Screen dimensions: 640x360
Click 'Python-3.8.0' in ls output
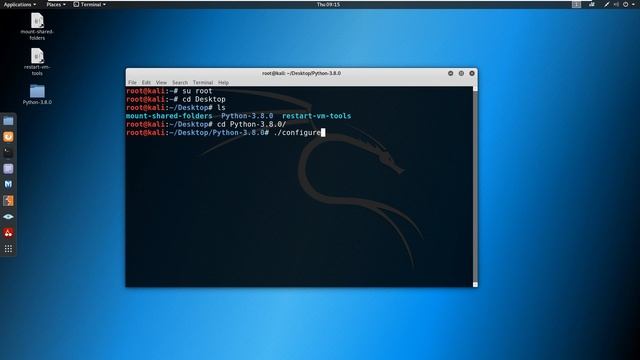click(247, 116)
